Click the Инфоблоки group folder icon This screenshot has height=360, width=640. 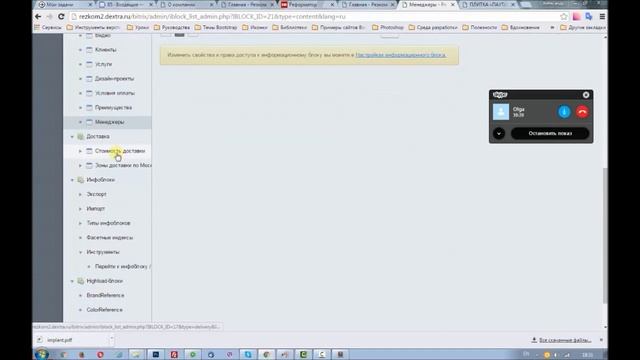[81, 180]
